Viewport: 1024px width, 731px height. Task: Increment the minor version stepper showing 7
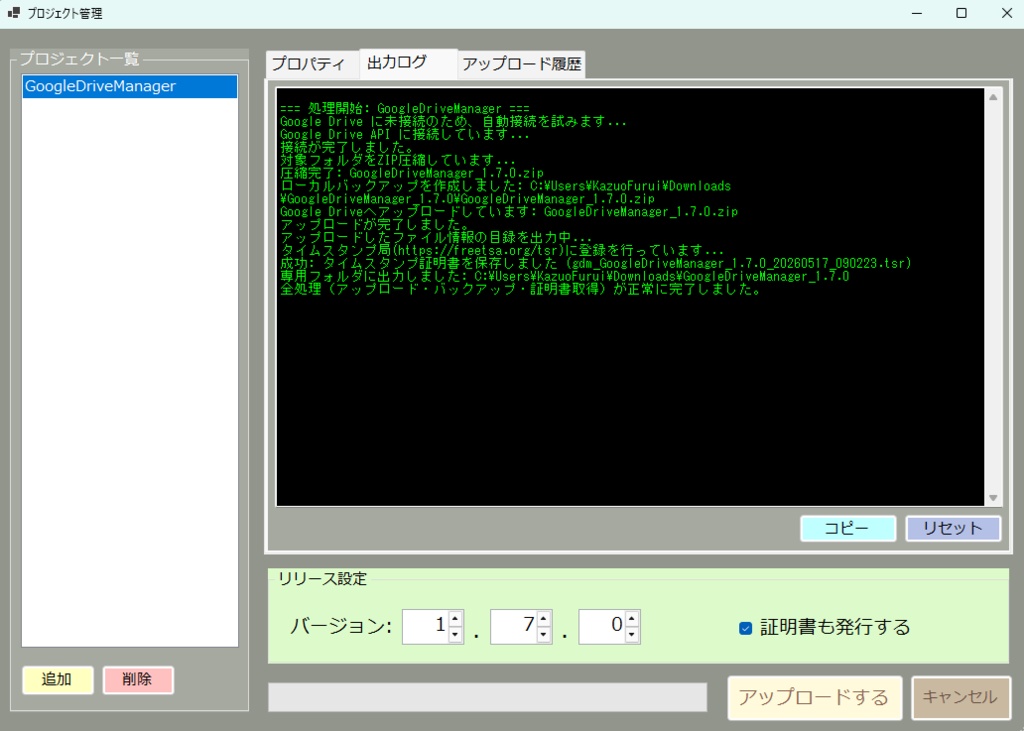click(x=543, y=619)
